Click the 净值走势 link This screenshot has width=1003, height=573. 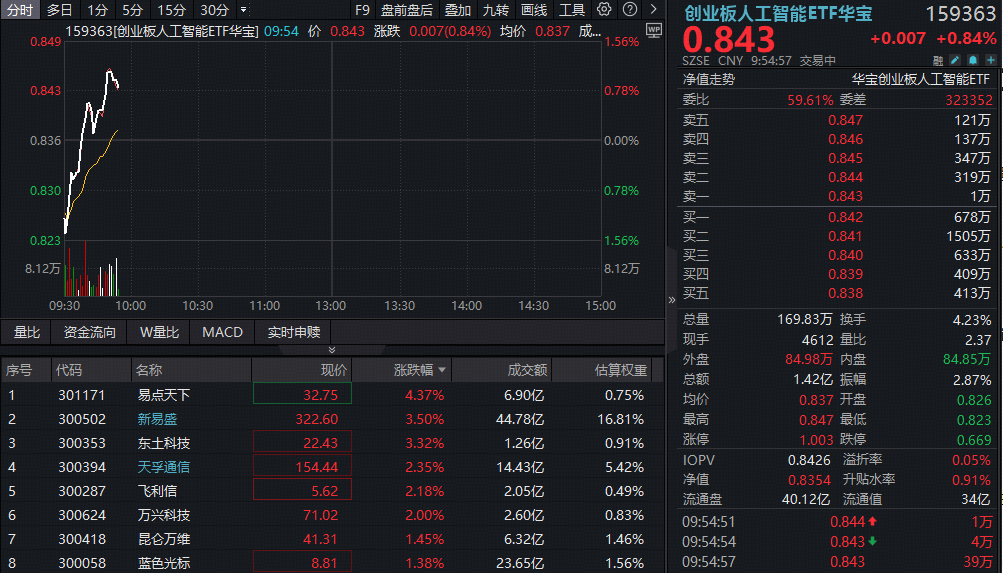(x=709, y=79)
